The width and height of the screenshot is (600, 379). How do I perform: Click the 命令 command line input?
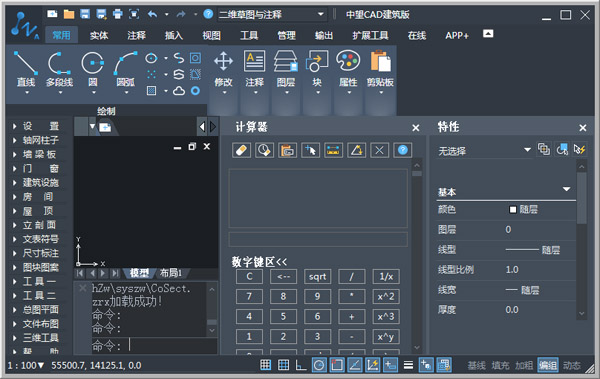[x=154, y=346]
